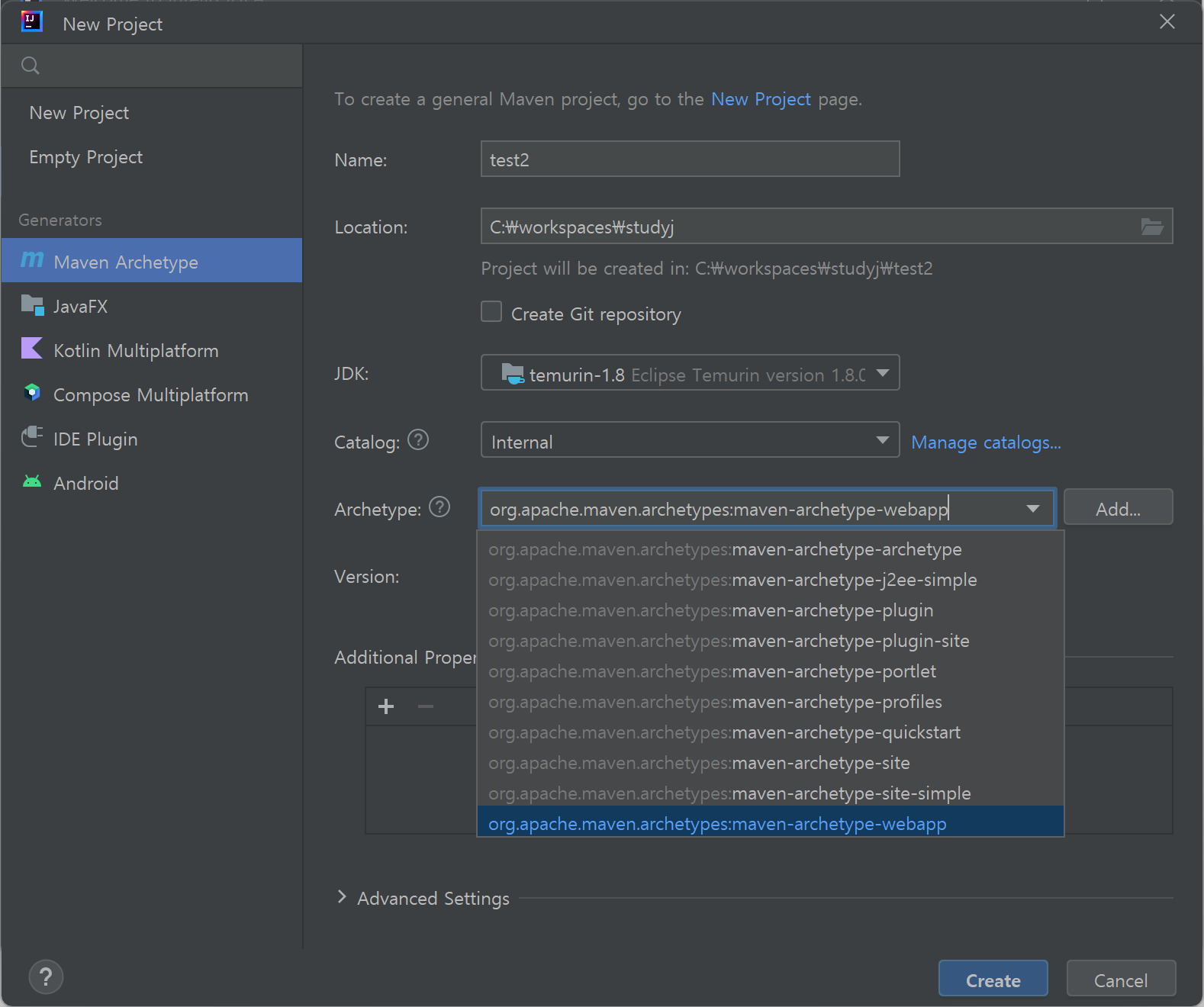This screenshot has width=1204, height=1007.
Task: Click the Add... archetype button
Action: (x=1118, y=507)
